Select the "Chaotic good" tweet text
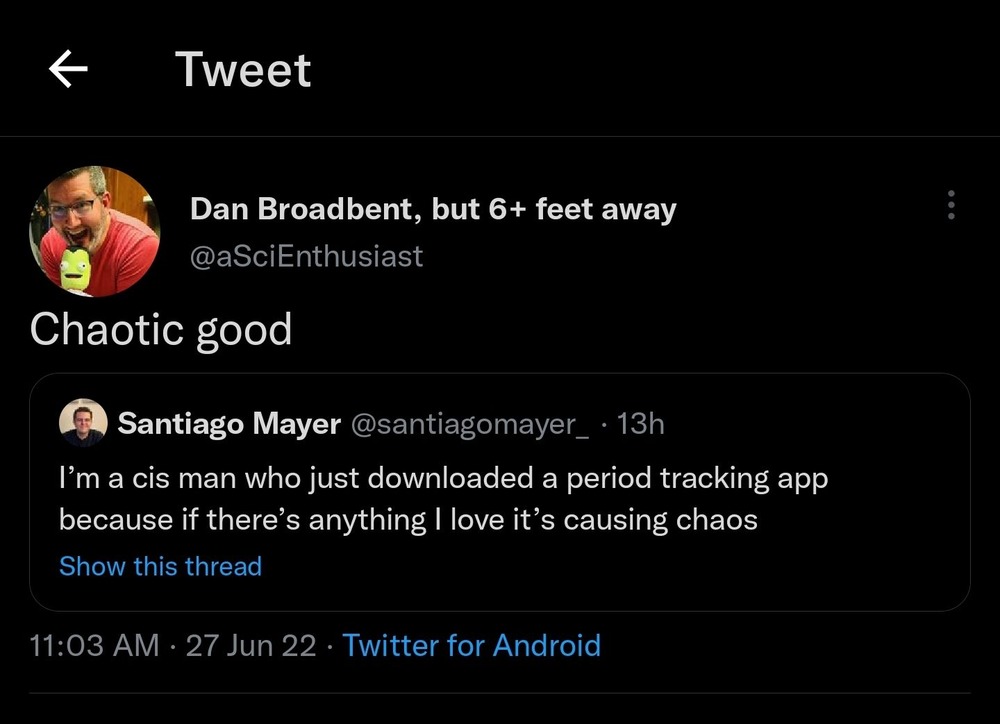Image resolution: width=1000 pixels, height=724 pixels. click(161, 329)
